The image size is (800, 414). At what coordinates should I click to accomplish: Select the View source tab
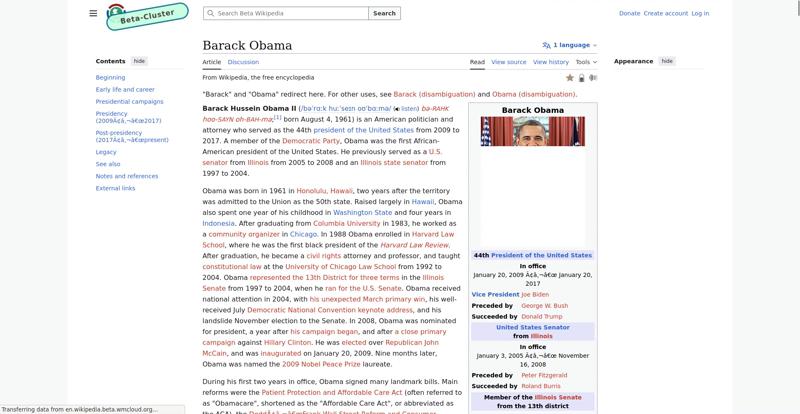click(x=508, y=62)
